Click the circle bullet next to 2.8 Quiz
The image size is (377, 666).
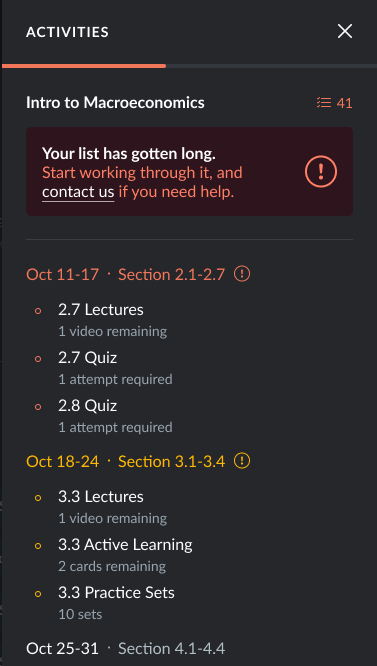coord(38,407)
